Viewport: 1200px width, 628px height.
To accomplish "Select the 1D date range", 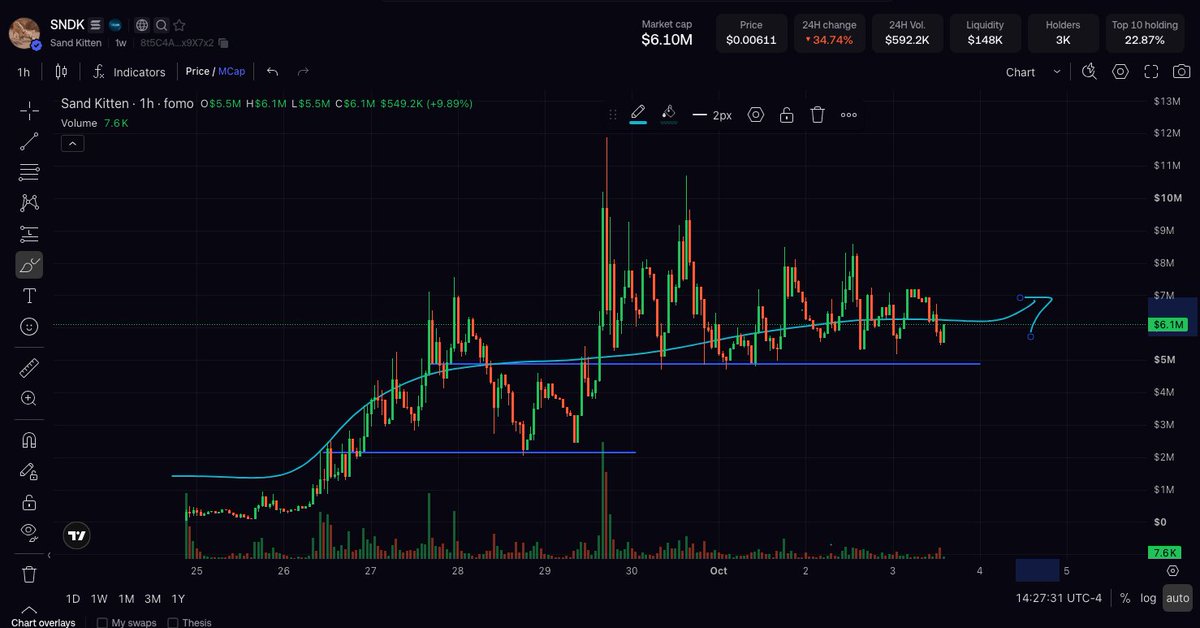I will pyautogui.click(x=73, y=599).
